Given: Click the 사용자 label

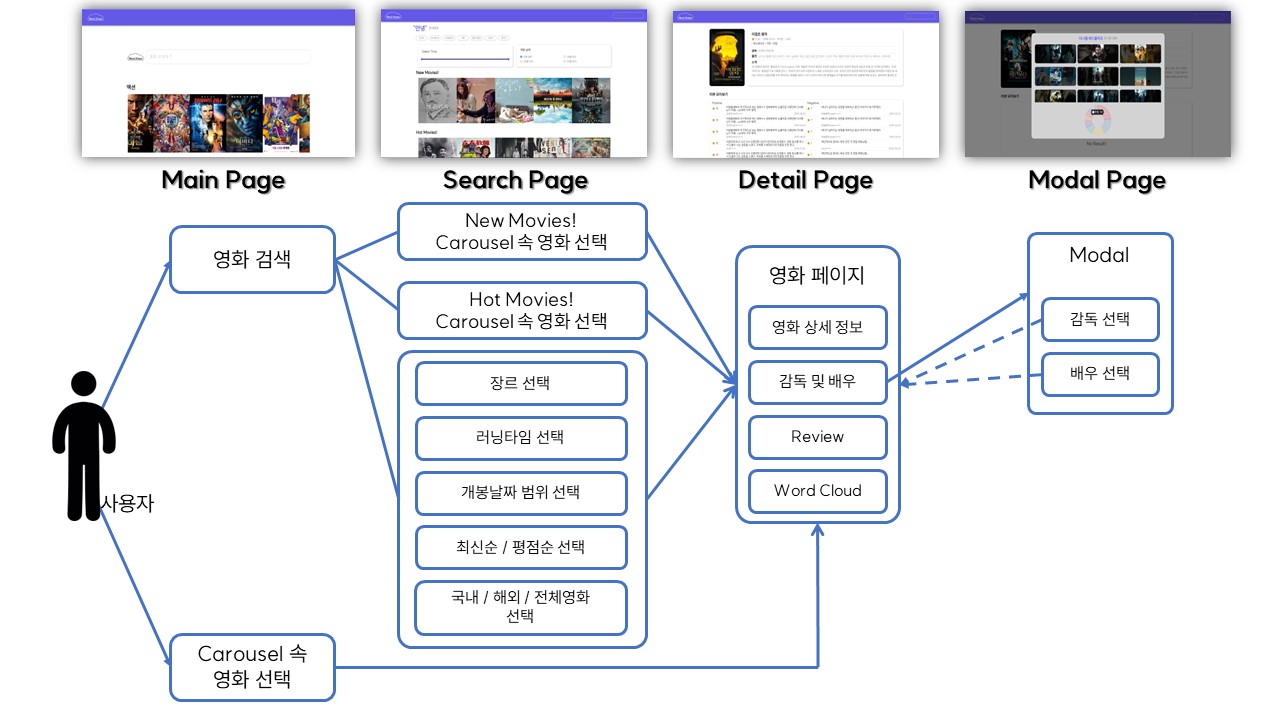Looking at the screenshot, I should tap(127, 504).
